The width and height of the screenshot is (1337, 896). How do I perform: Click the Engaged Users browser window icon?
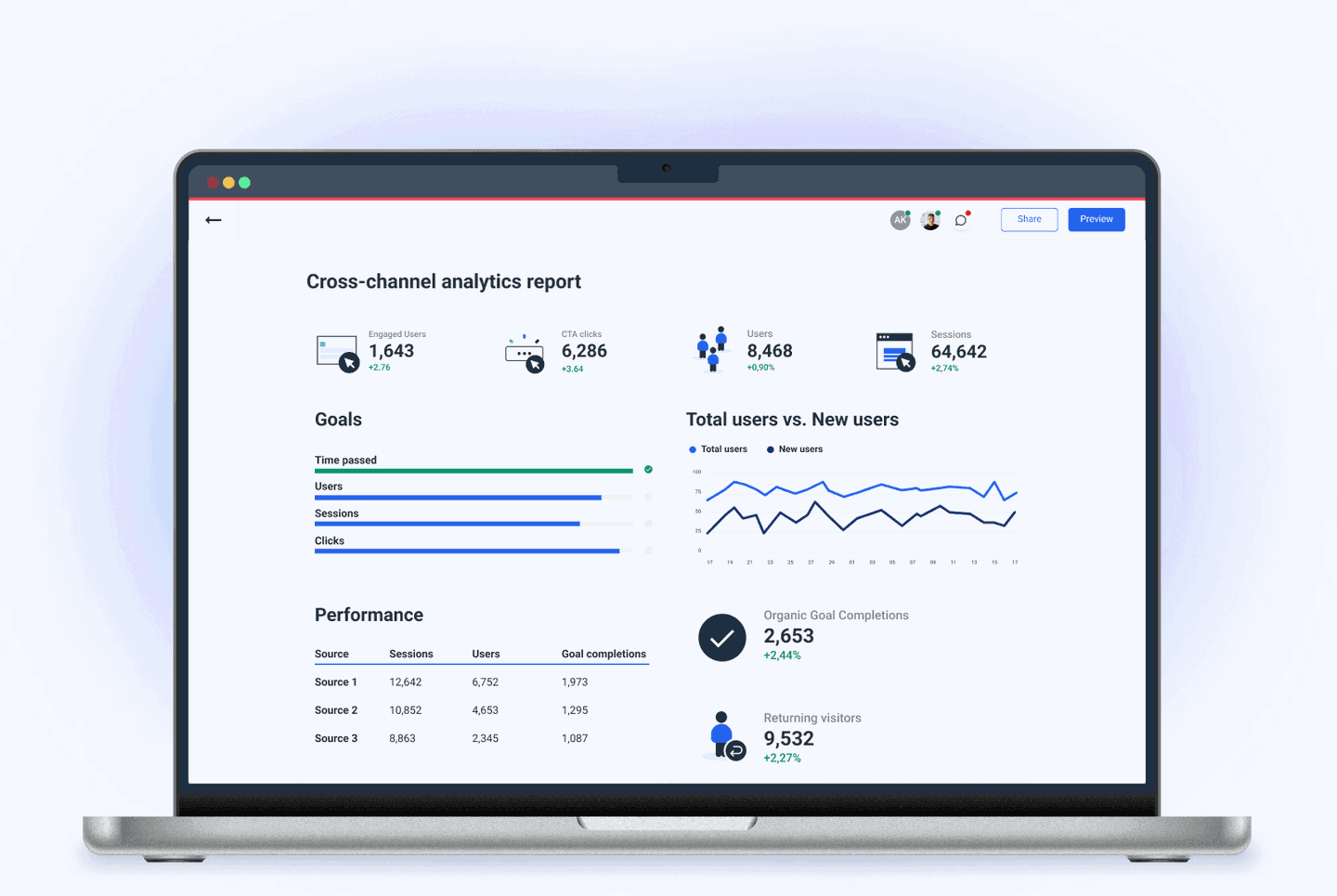coord(336,352)
